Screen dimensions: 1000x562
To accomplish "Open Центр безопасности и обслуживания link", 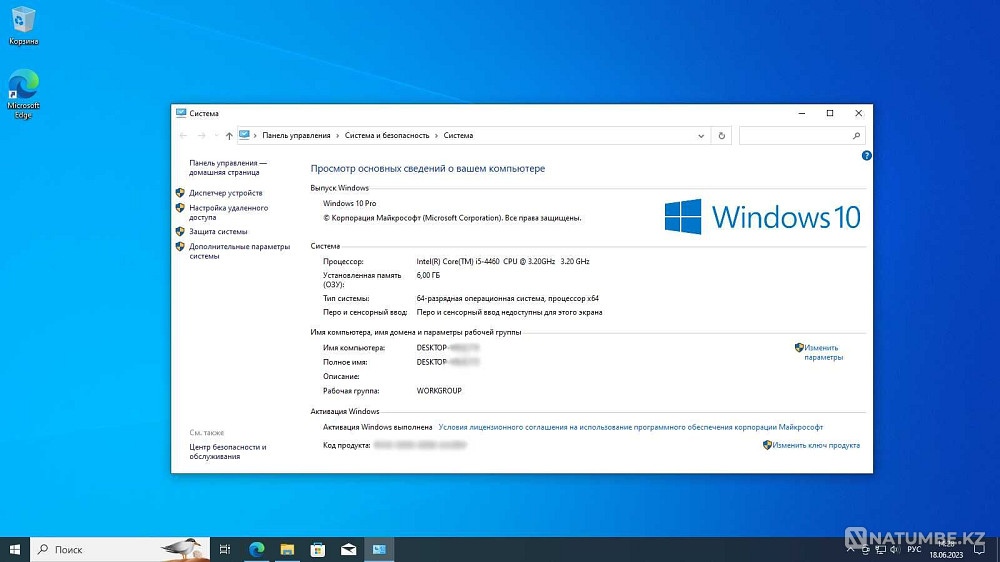I will (x=228, y=452).
